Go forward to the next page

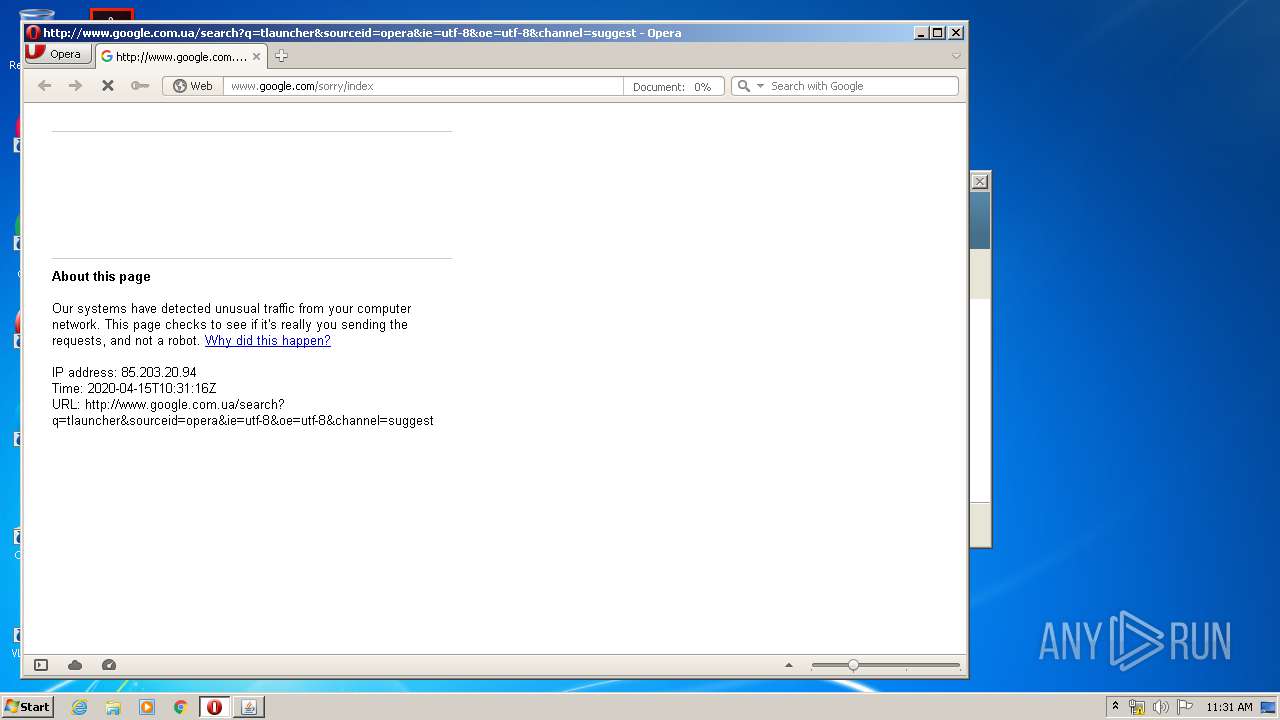[75, 86]
